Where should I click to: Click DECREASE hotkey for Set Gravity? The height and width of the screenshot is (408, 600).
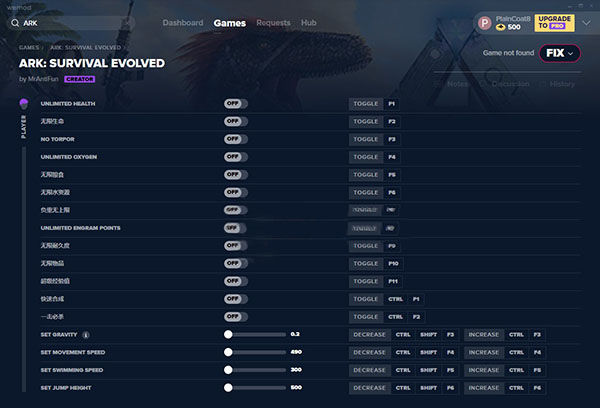(x=369, y=335)
